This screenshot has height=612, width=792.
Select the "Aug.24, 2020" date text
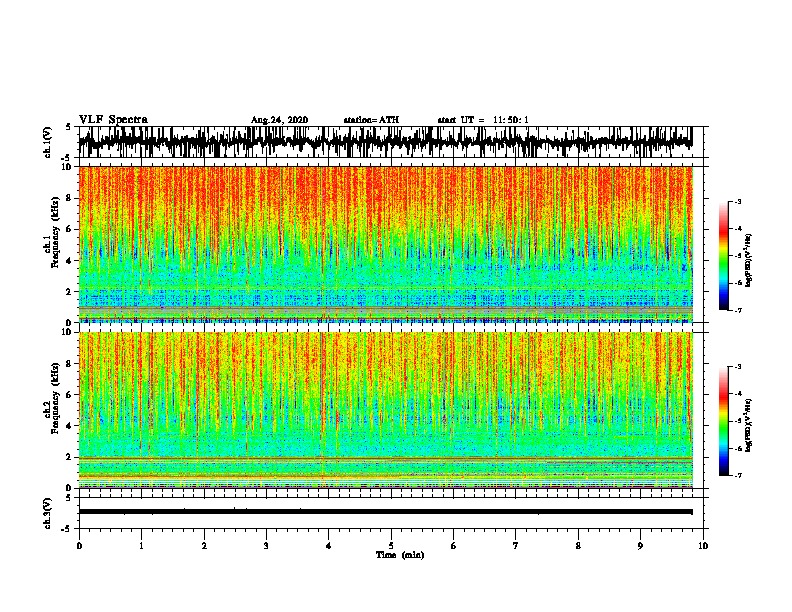pos(279,120)
